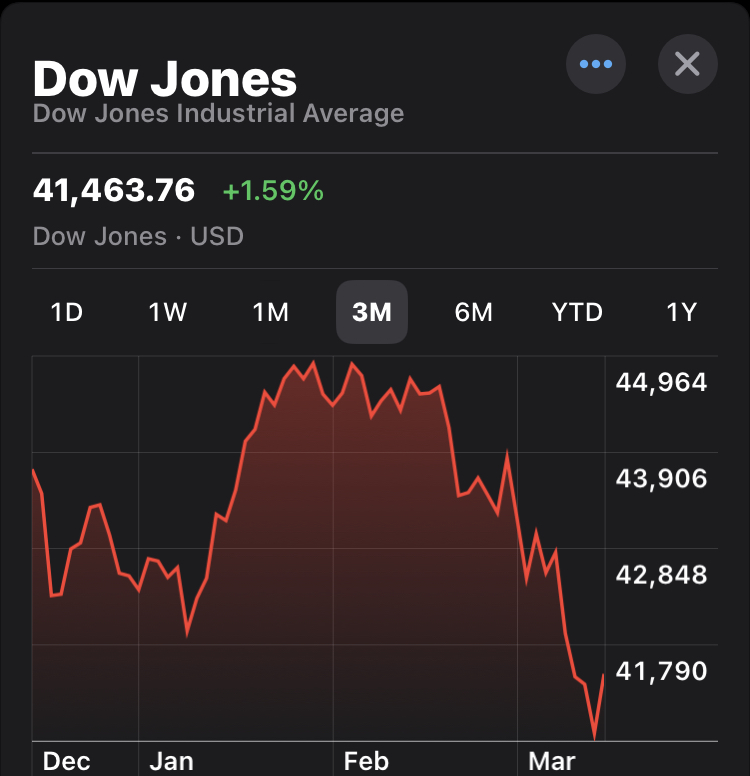This screenshot has height=776, width=750.
Task: Click the 41,463.76 price value
Action: click(x=114, y=190)
